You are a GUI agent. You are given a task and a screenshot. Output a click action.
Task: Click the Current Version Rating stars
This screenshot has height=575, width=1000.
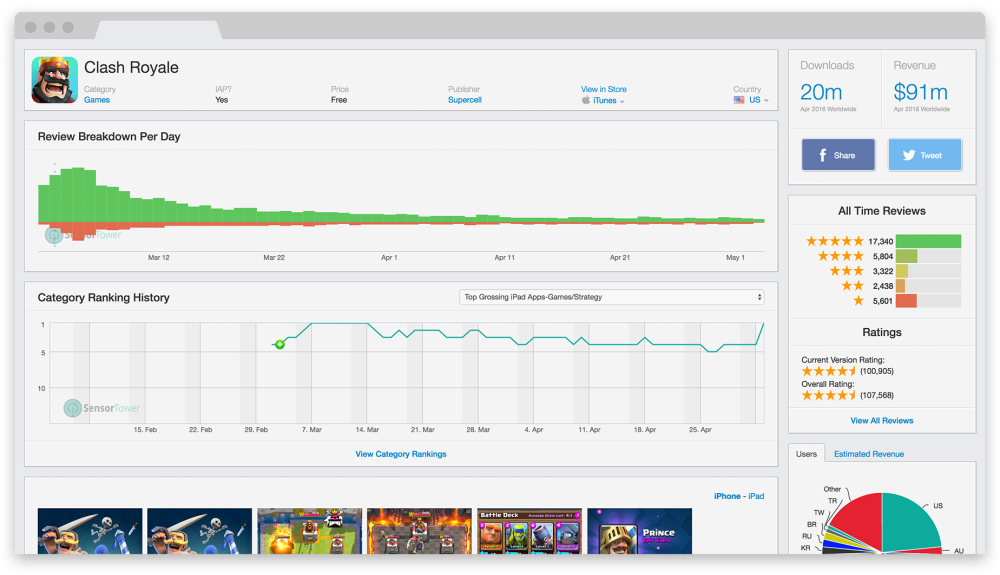pyautogui.click(x=829, y=371)
